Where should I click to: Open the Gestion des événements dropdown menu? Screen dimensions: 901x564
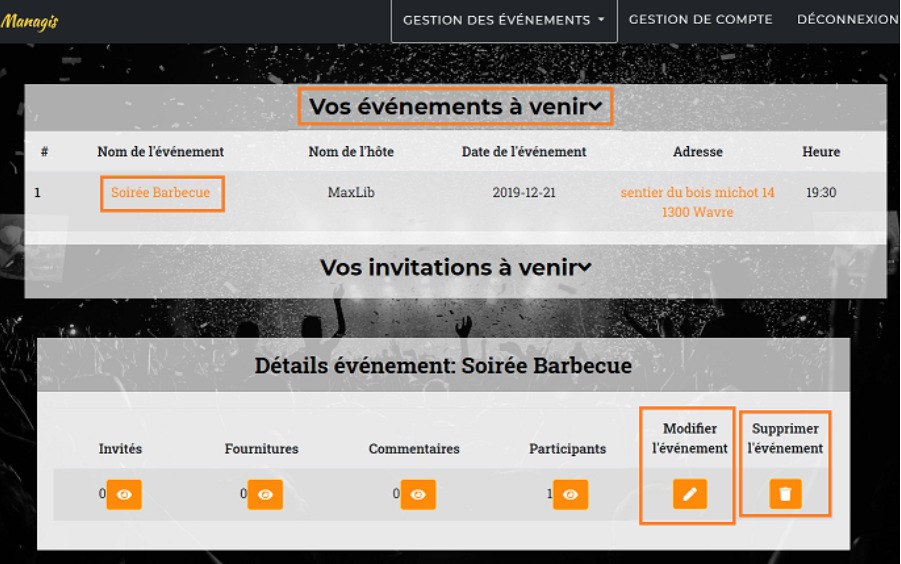pos(503,20)
